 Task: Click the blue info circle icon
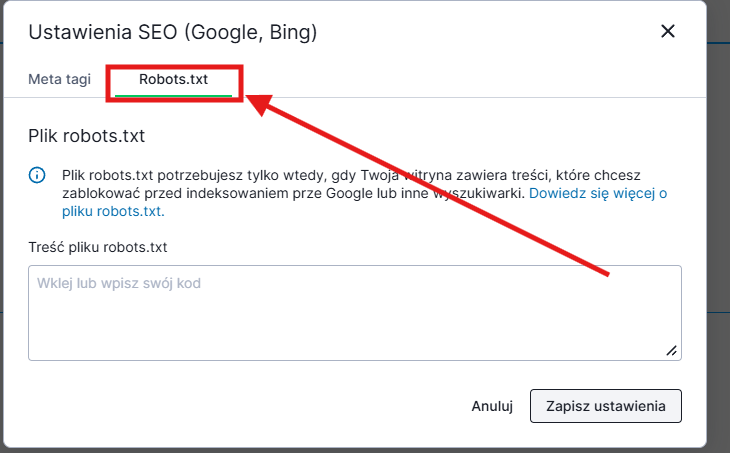click(37, 176)
